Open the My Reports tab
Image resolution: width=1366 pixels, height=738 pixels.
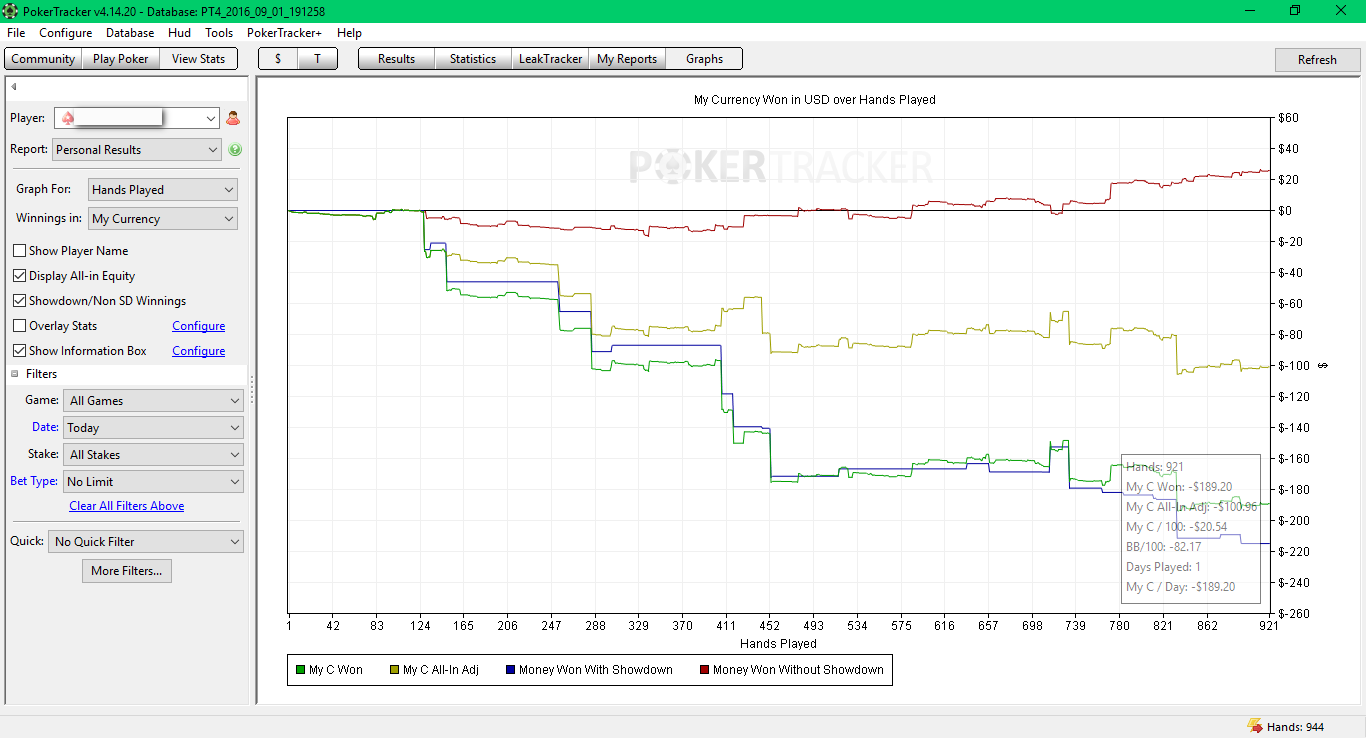coord(627,59)
